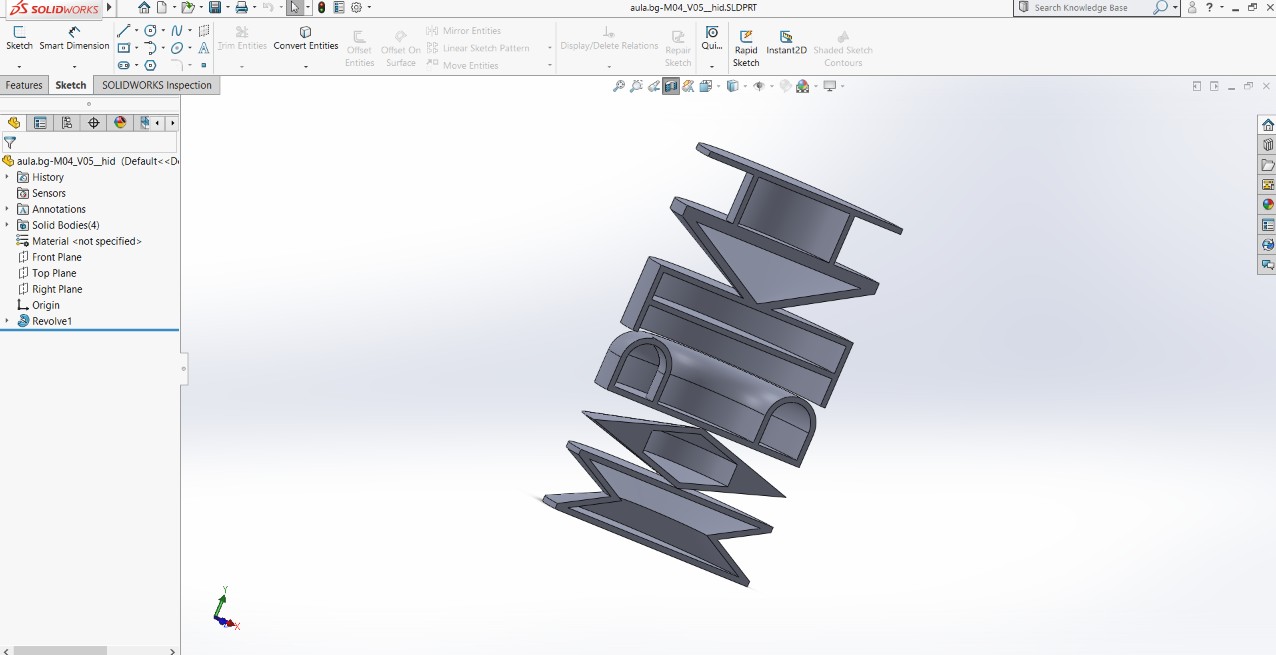Select Front Plane in feature tree
Image resolution: width=1276 pixels, height=655 pixels.
pyautogui.click(x=56, y=257)
